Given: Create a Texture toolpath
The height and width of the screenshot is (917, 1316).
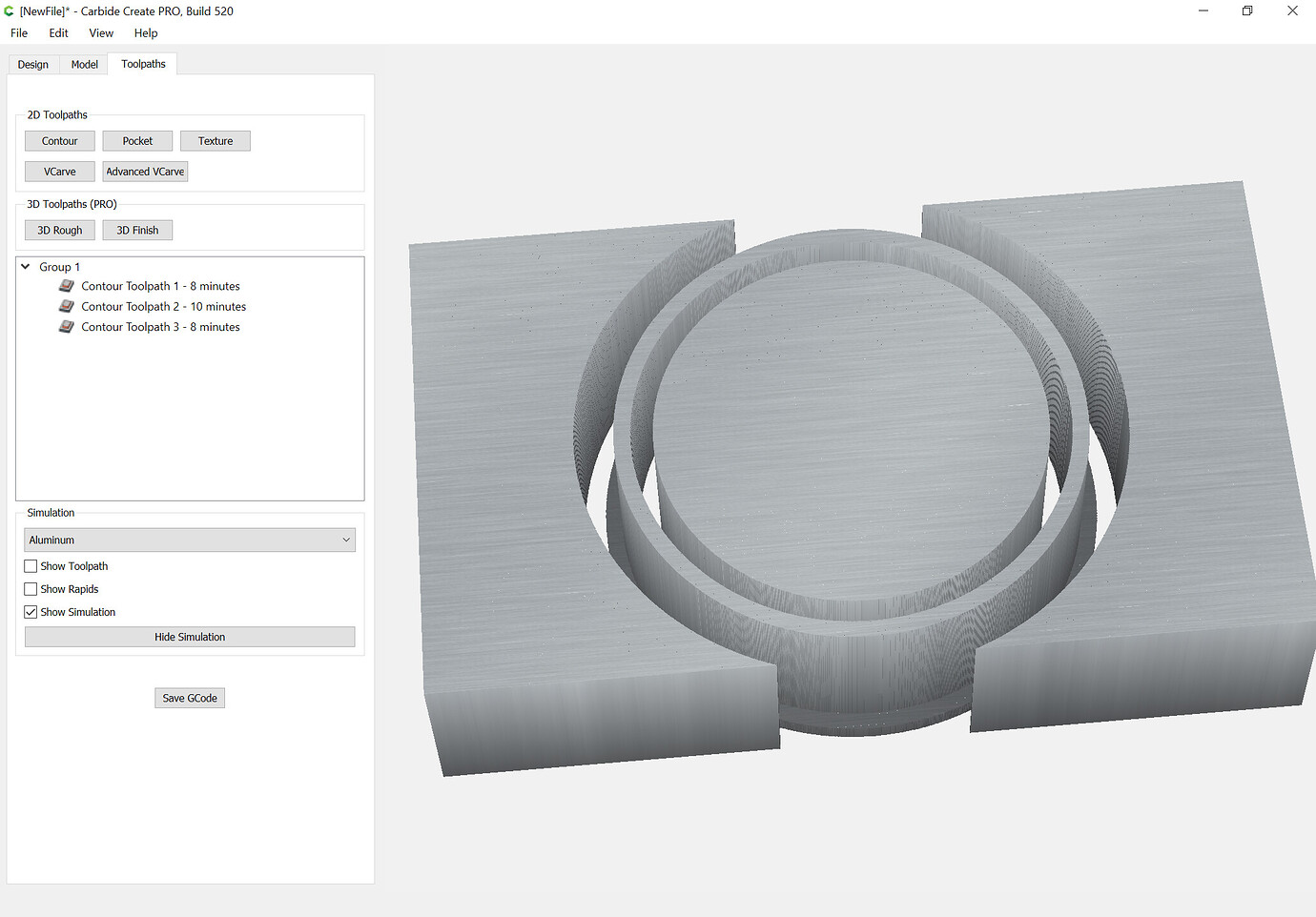Looking at the screenshot, I should (215, 140).
